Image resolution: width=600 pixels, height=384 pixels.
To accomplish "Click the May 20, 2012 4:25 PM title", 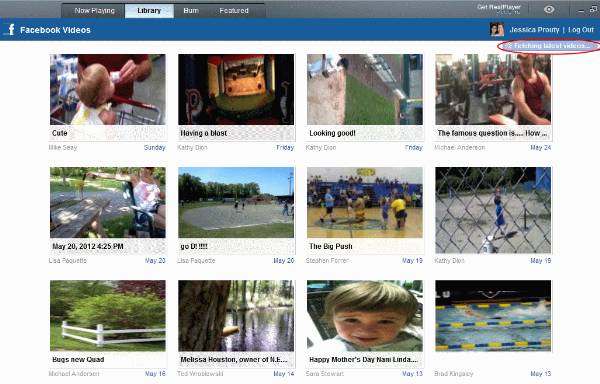I will click(88, 246).
